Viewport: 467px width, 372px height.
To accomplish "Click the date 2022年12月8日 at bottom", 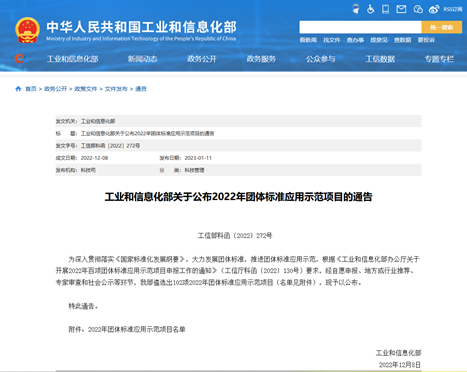I will (x=400, y=365).
